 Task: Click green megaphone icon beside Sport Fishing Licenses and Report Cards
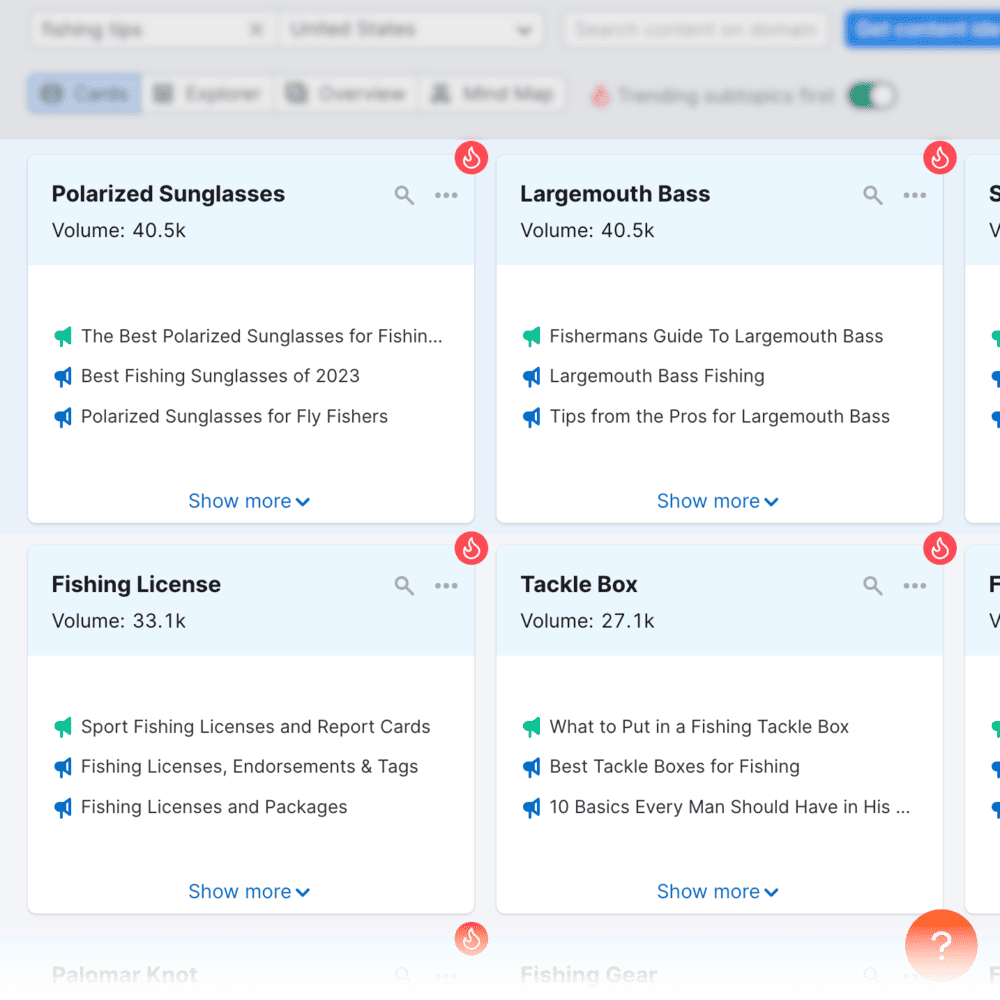63,727
